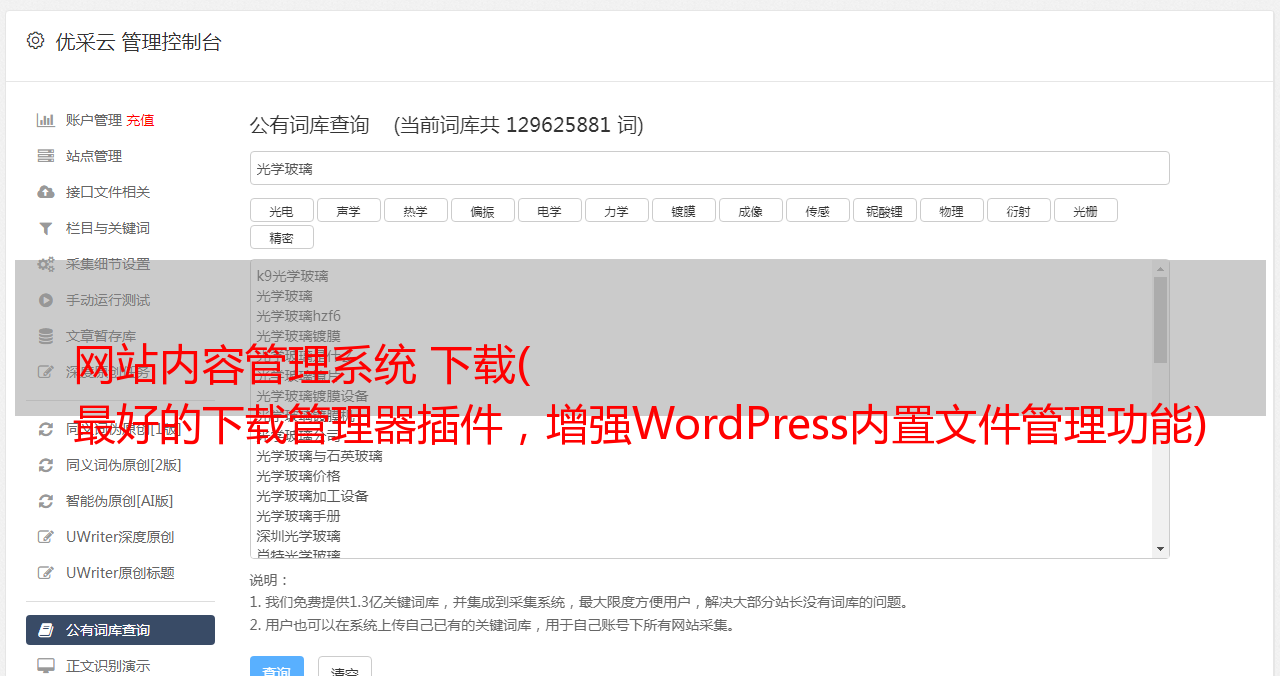The width and height of the screenshot is (1280, 676).
Task: Click the refresh icon for 同义词伪原创[2版]
Action: coord(46,465)
